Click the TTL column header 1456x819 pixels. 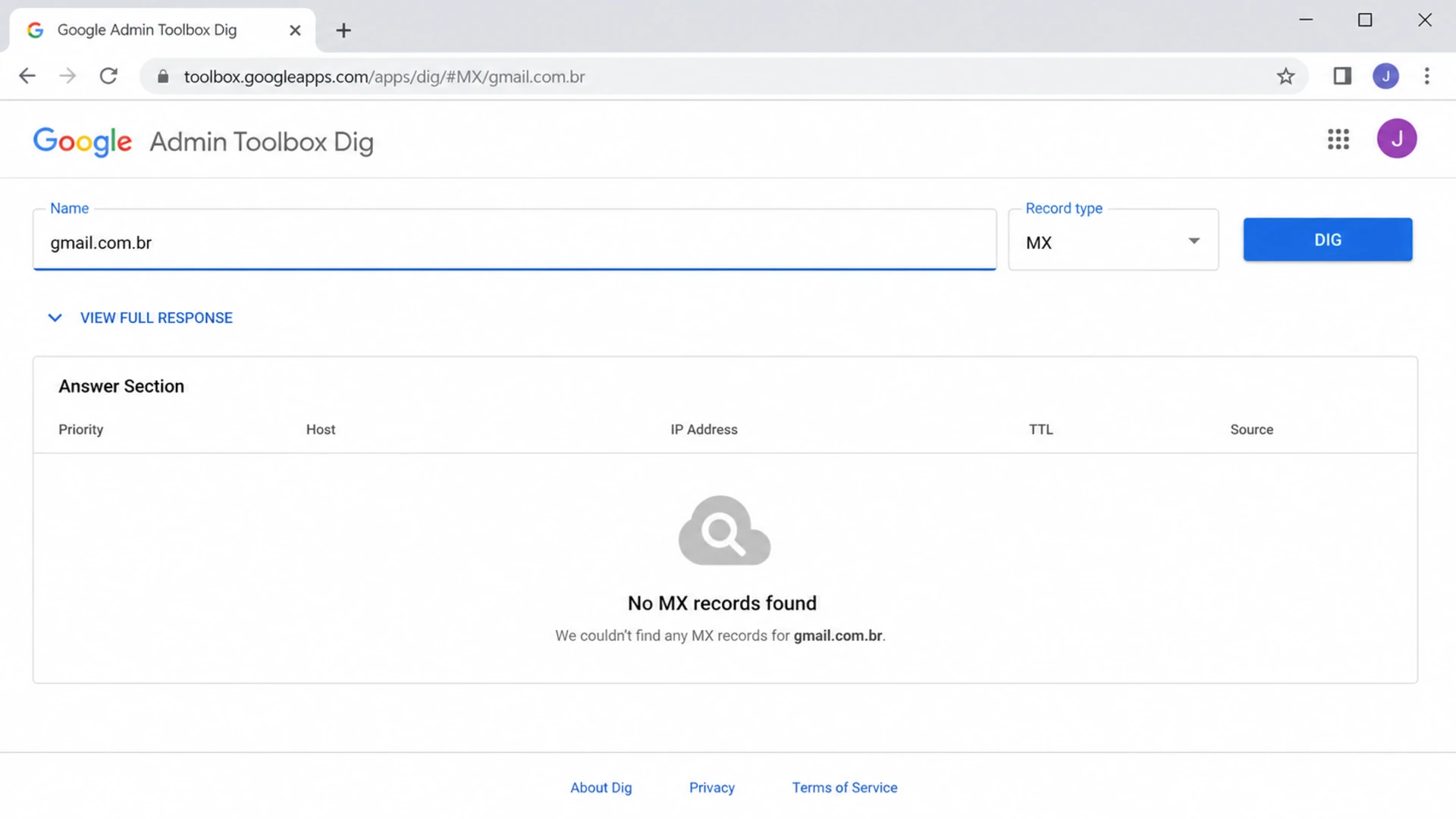pos(1040,429)
